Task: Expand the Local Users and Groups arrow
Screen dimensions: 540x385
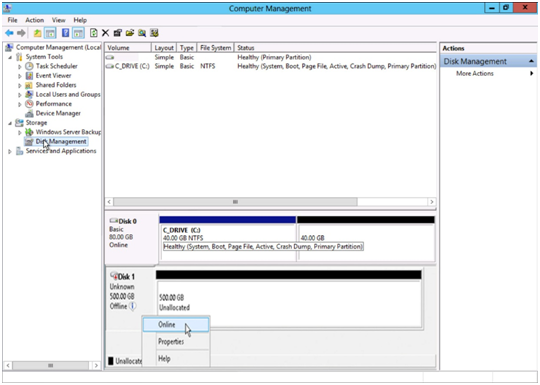Action: [20, 95]
